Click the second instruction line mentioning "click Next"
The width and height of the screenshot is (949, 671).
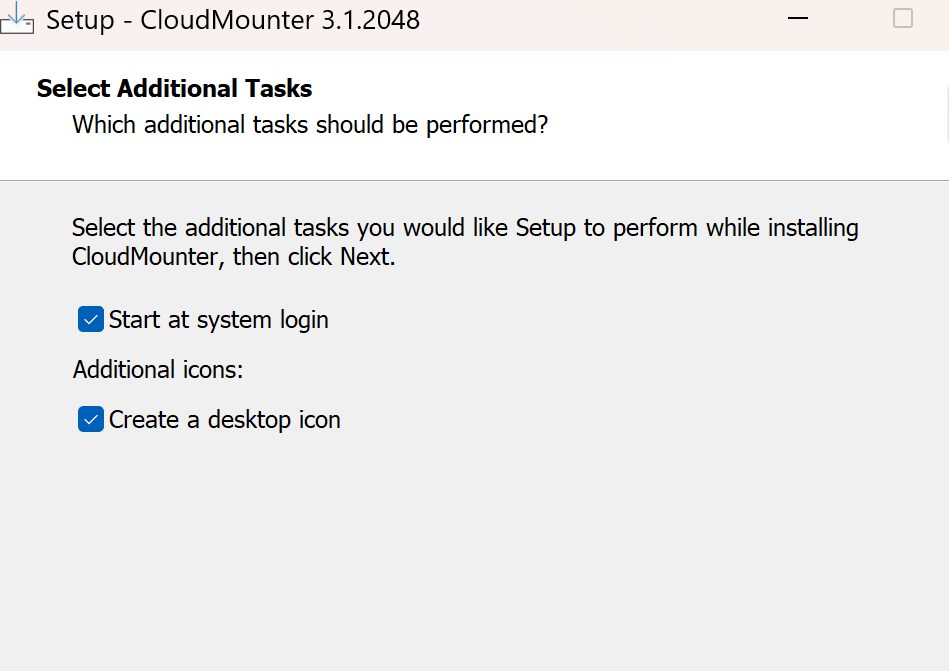(x=234, y=256)
